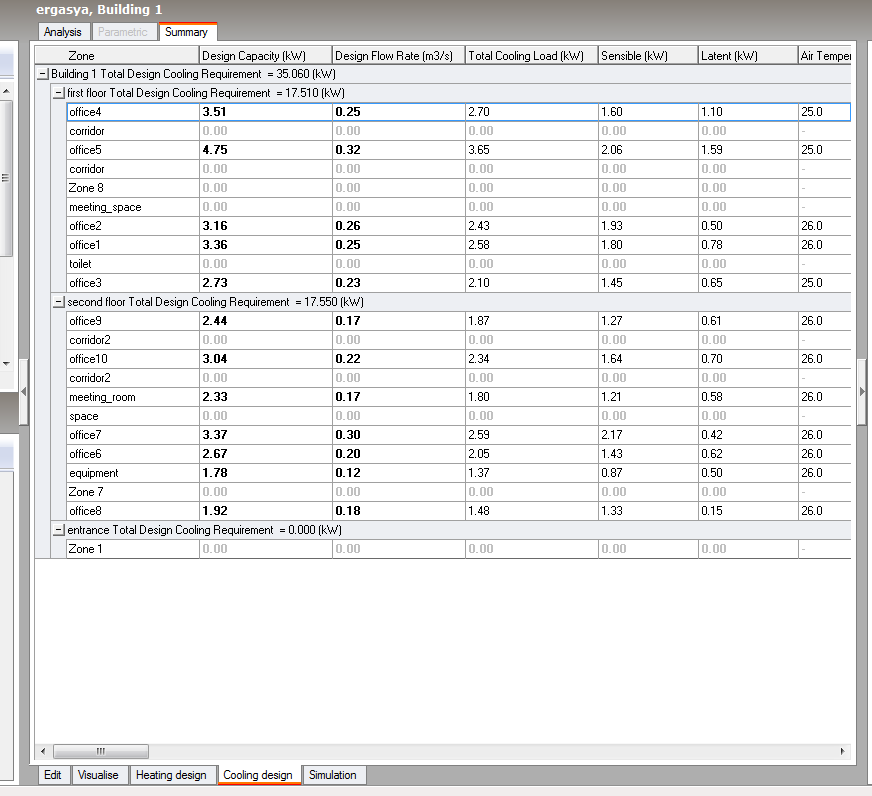872x796 pixels.
Task: Select the office5 zone name
Action: (x=85, y=150)
